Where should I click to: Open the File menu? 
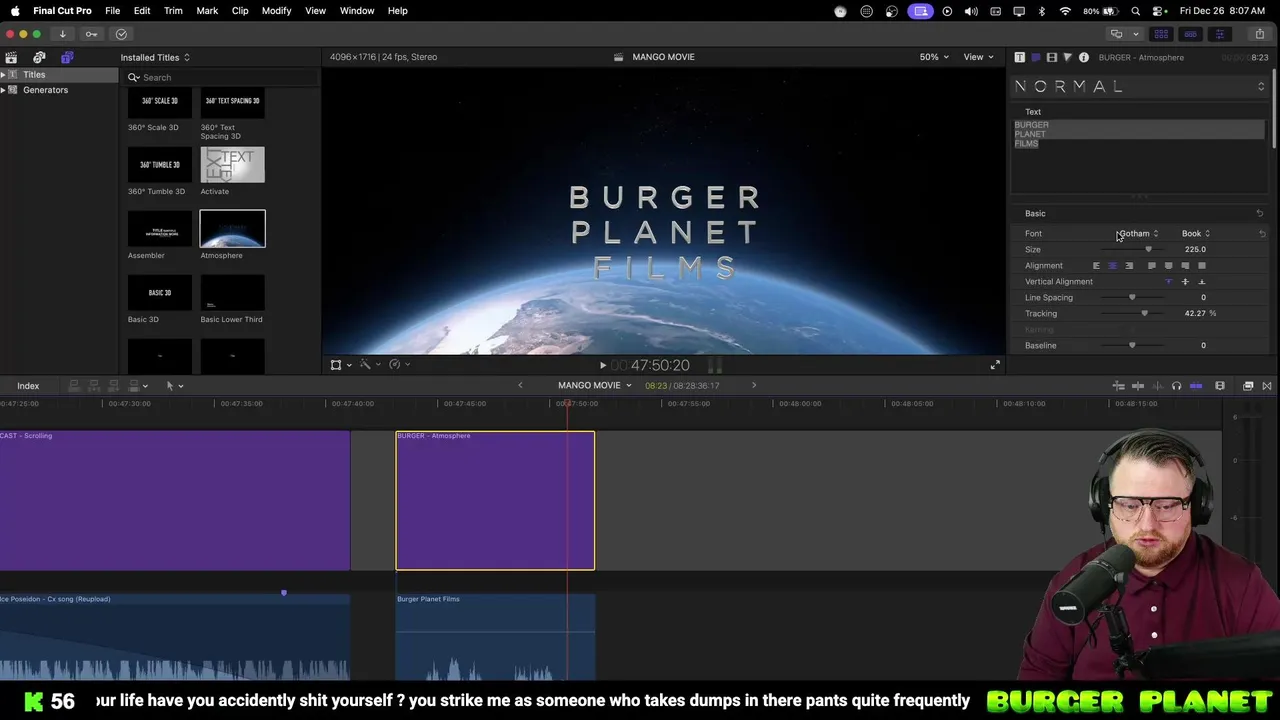[x=113, y=11]
